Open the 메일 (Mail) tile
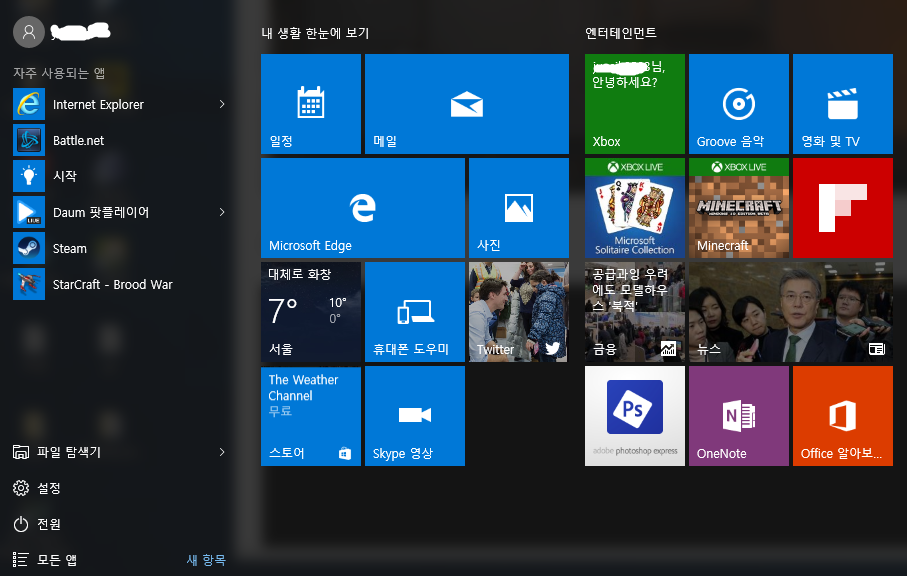 (x=466, y=104)
